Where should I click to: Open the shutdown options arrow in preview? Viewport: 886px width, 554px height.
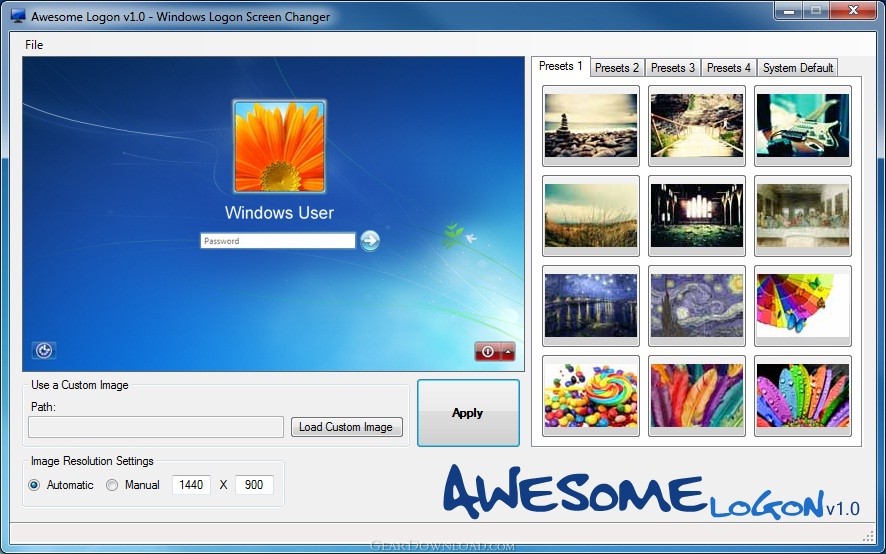(508, 352)
